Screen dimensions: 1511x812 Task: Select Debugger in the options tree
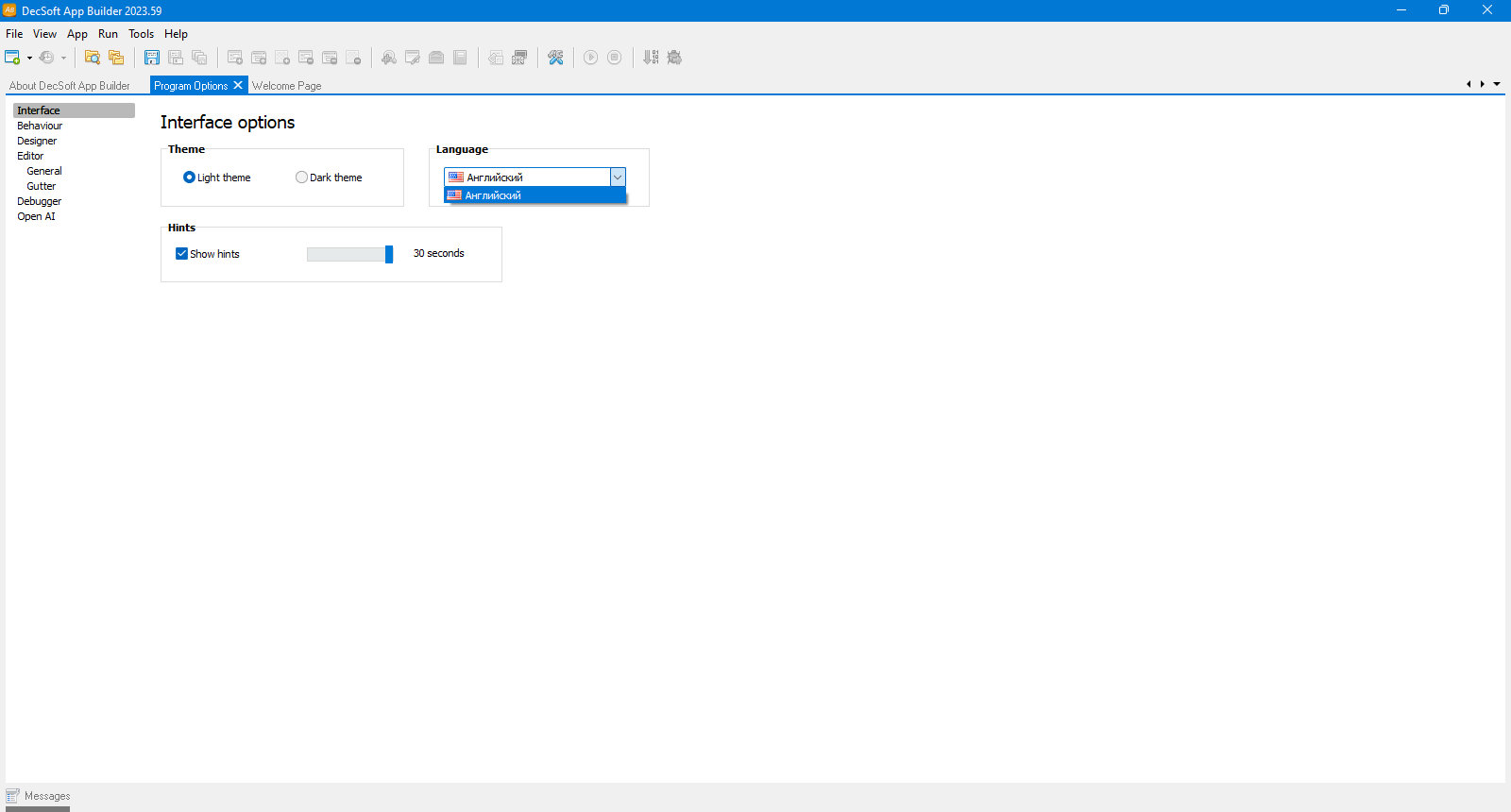pos(39,201)
